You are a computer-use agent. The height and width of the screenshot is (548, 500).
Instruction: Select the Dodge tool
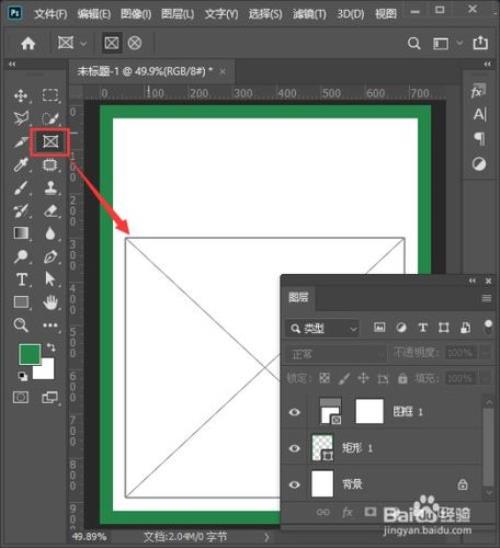coord(21,256)
